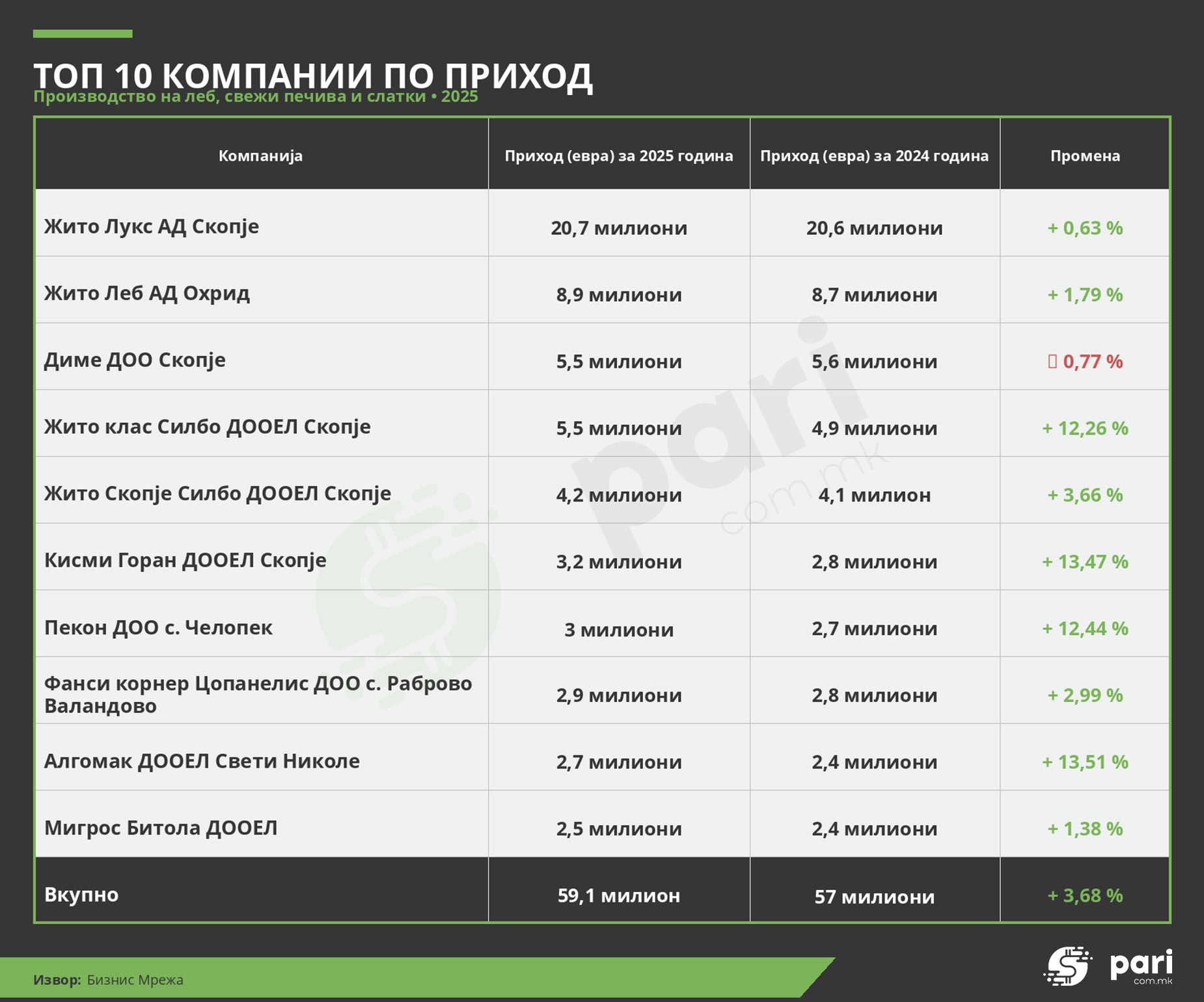Click company name Фанси корнер Цопанелис ДОО
The height and width of the screenshot is (1002, 1204).
258,694
